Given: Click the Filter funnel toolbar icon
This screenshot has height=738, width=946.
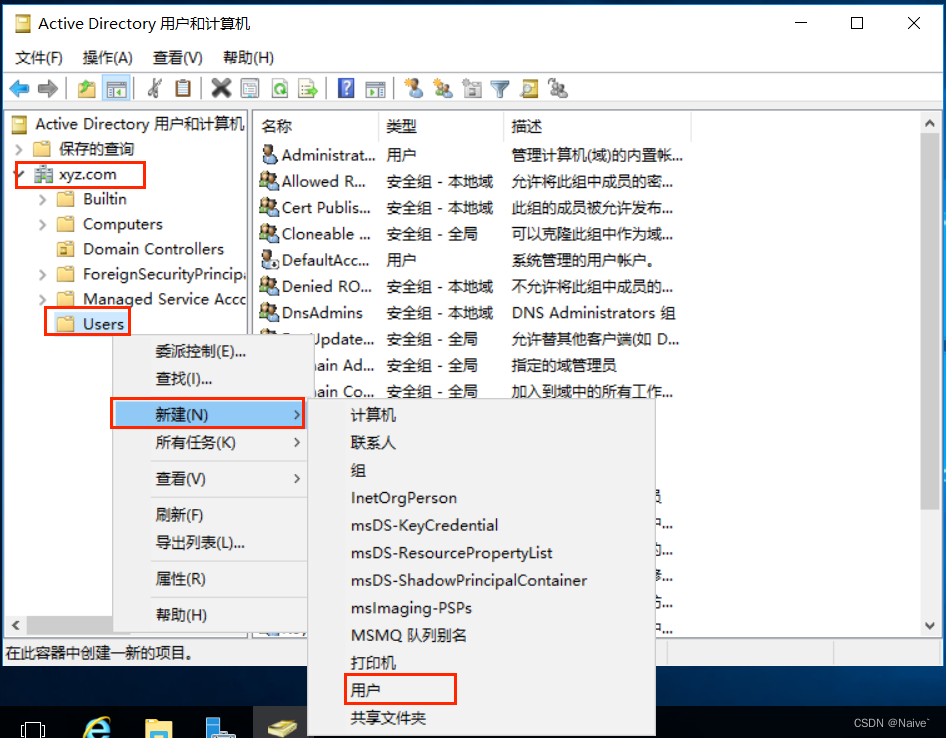Looking at the screenshot, I should pos(500,89).
